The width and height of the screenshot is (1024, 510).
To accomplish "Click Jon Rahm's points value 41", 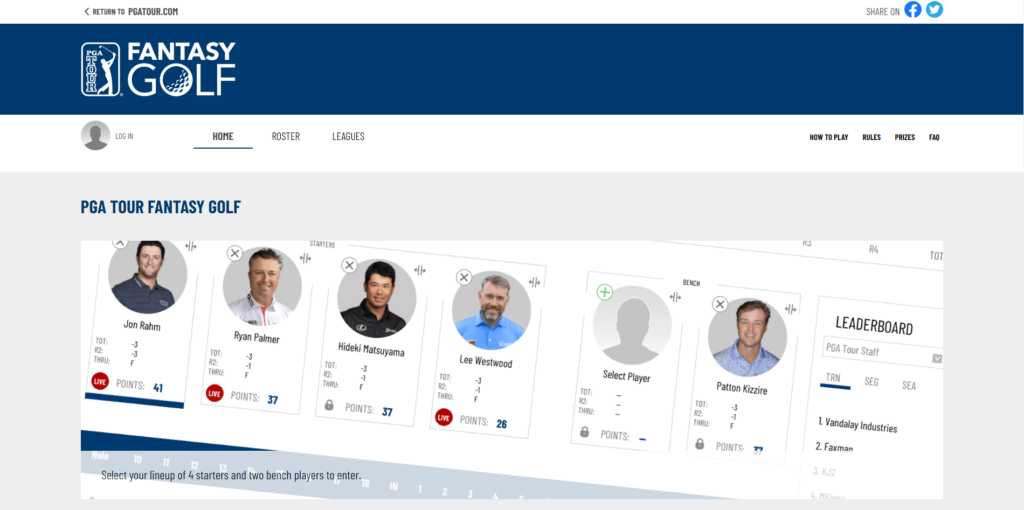I will pos(158,388).
